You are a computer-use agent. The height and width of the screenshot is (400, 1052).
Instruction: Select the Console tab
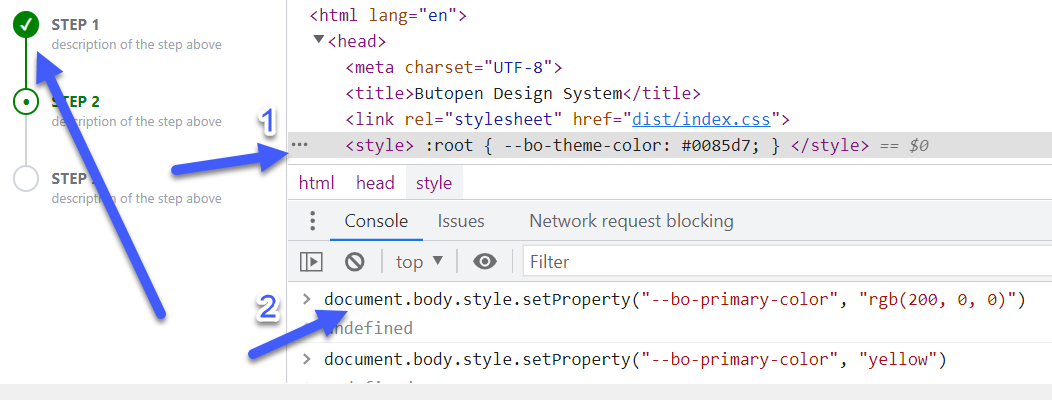click(x=376, y=221)
